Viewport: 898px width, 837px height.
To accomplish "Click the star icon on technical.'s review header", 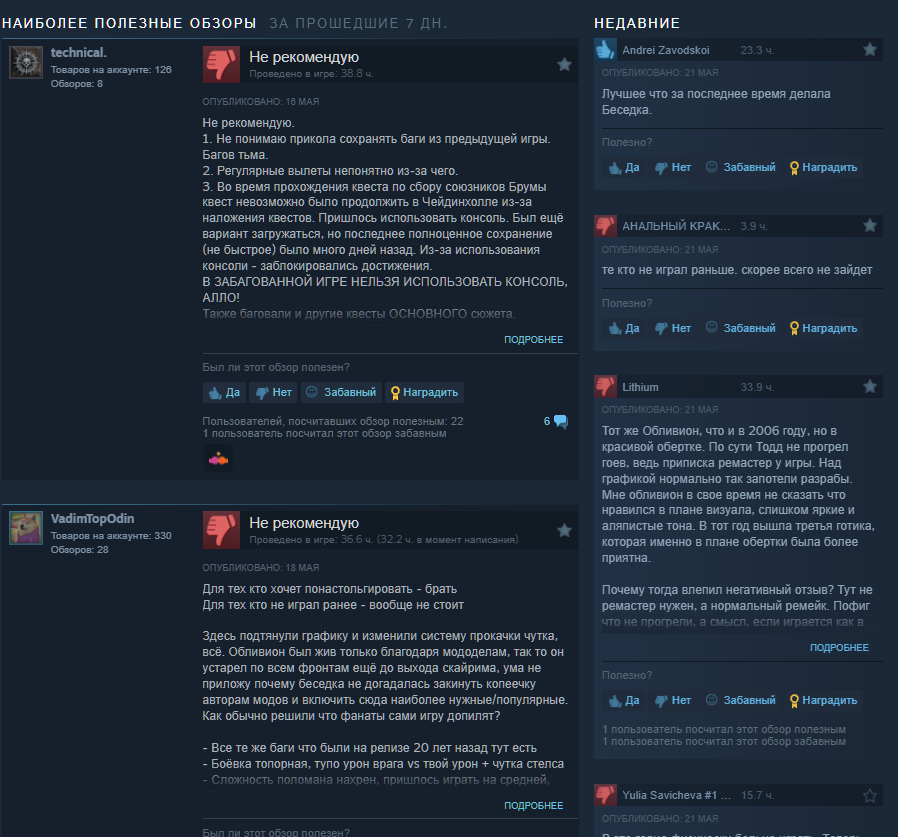I will pyautogui.click(x=564, y=64).
